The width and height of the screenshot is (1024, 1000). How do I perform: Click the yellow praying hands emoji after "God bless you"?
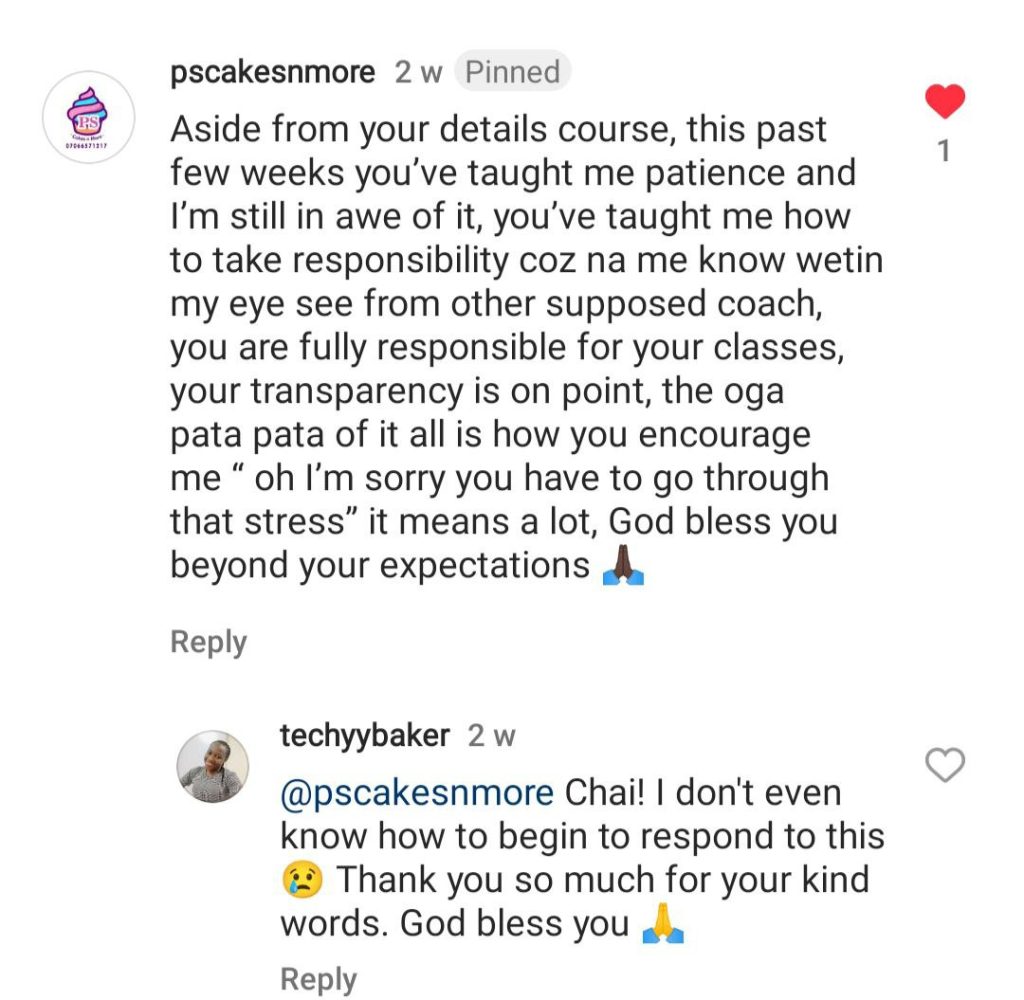(662, 925)
